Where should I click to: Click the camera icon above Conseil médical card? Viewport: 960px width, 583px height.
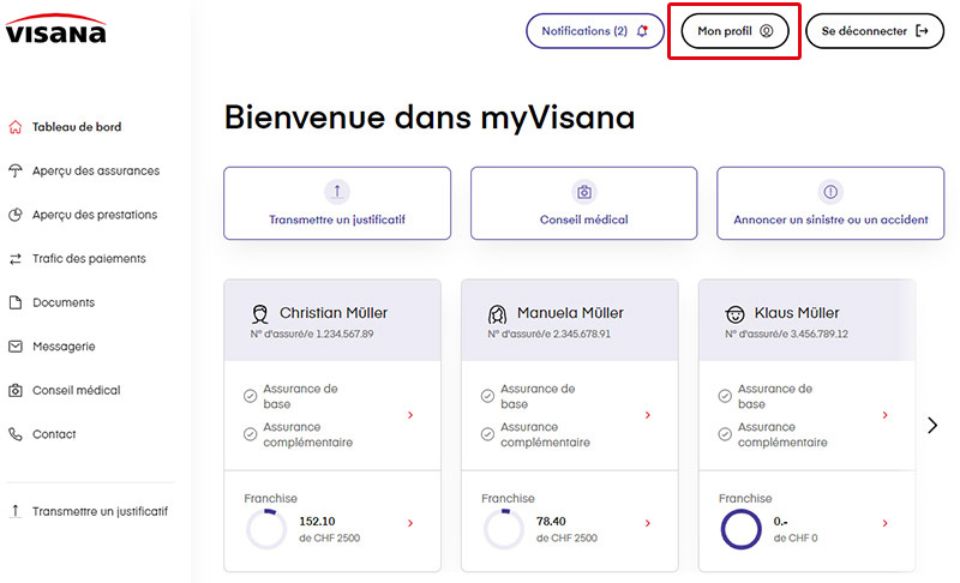click(x=584, y=191)
